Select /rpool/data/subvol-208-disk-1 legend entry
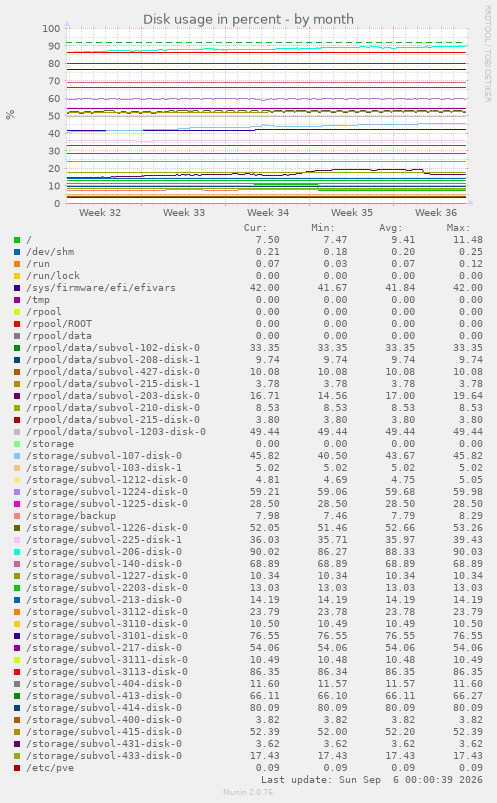497x803 pixels. click(113, 360)
